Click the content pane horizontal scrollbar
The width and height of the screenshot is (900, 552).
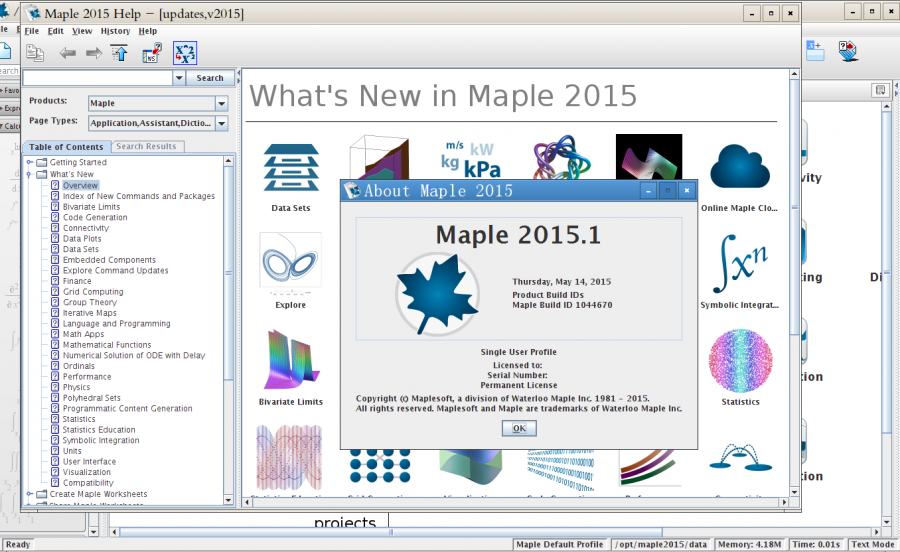click(x=515, y=502)
